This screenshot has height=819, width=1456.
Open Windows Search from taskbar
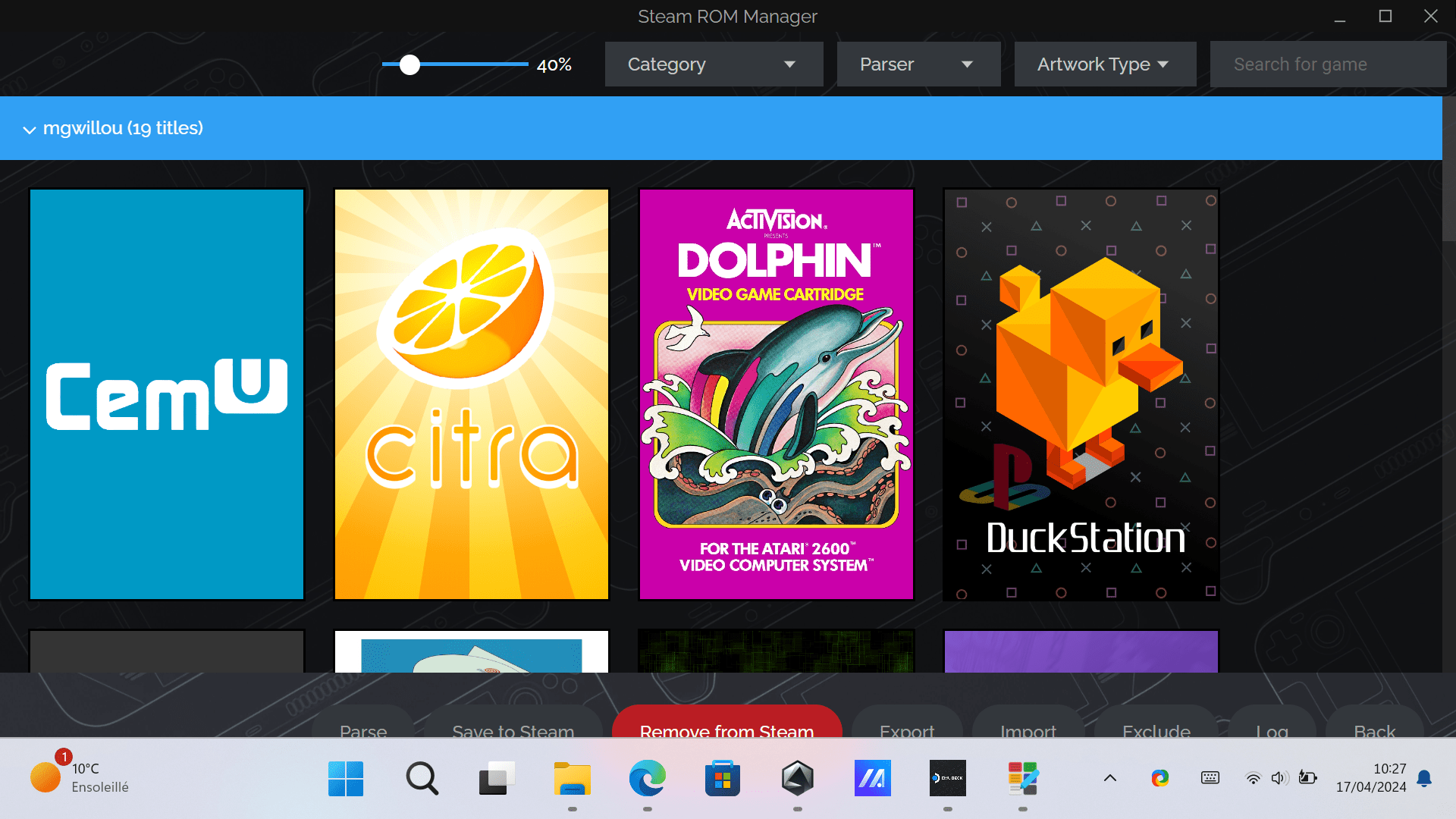tap(422, 778)
